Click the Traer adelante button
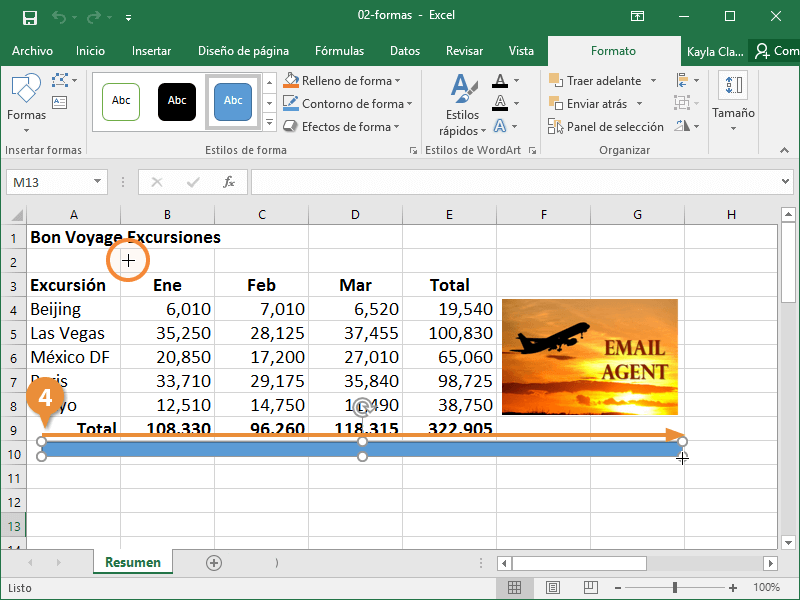Image resolution: width=800 pixels, height=600 pixels. (596, 81)
